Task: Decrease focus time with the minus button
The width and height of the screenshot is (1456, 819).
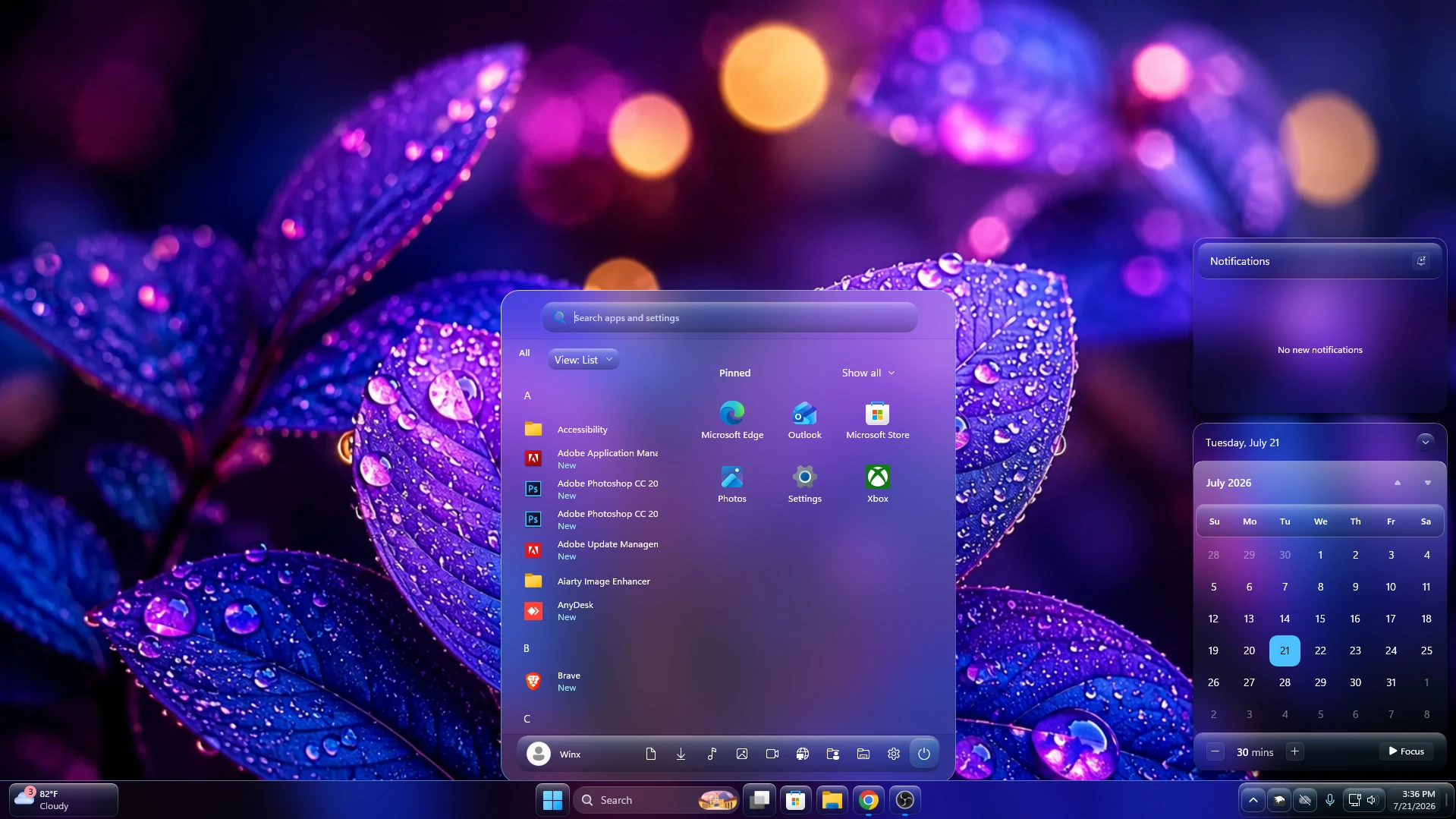Action: tap(1215, 751)
